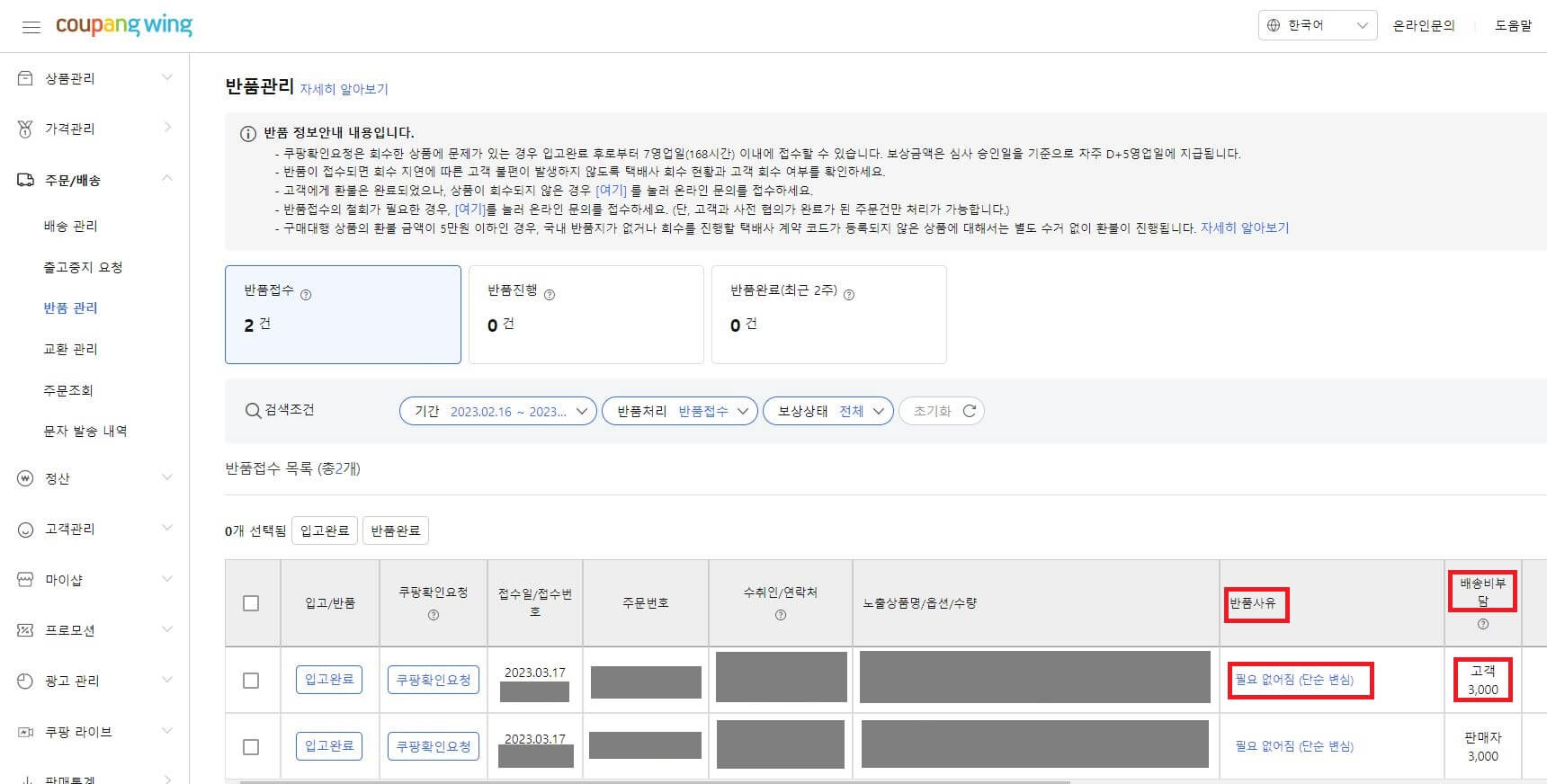This screenshot has height=784, width=1547.
Task: Click the 주문/배송 truck icon
Action: [25, 180]
